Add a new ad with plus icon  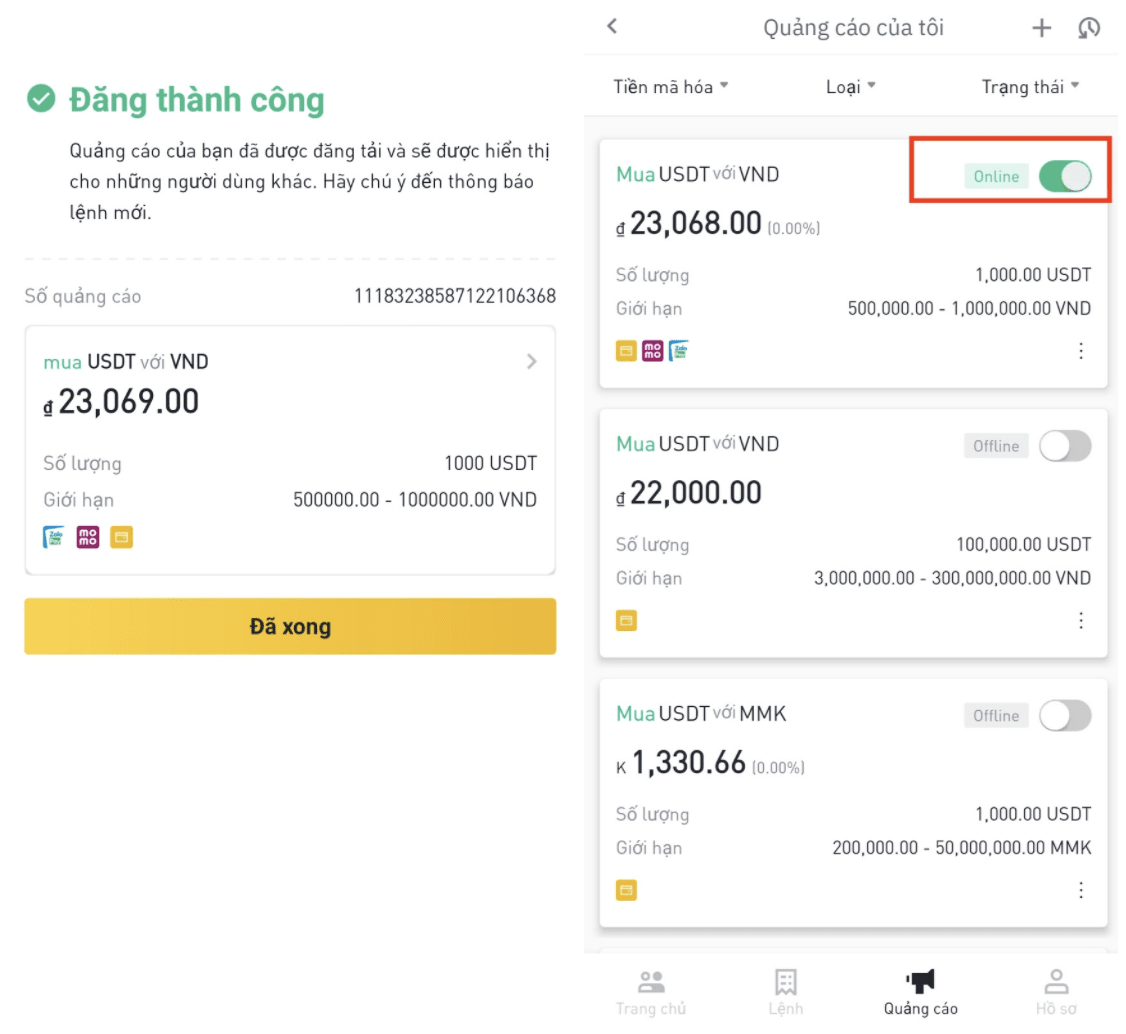click(1042, 28)
